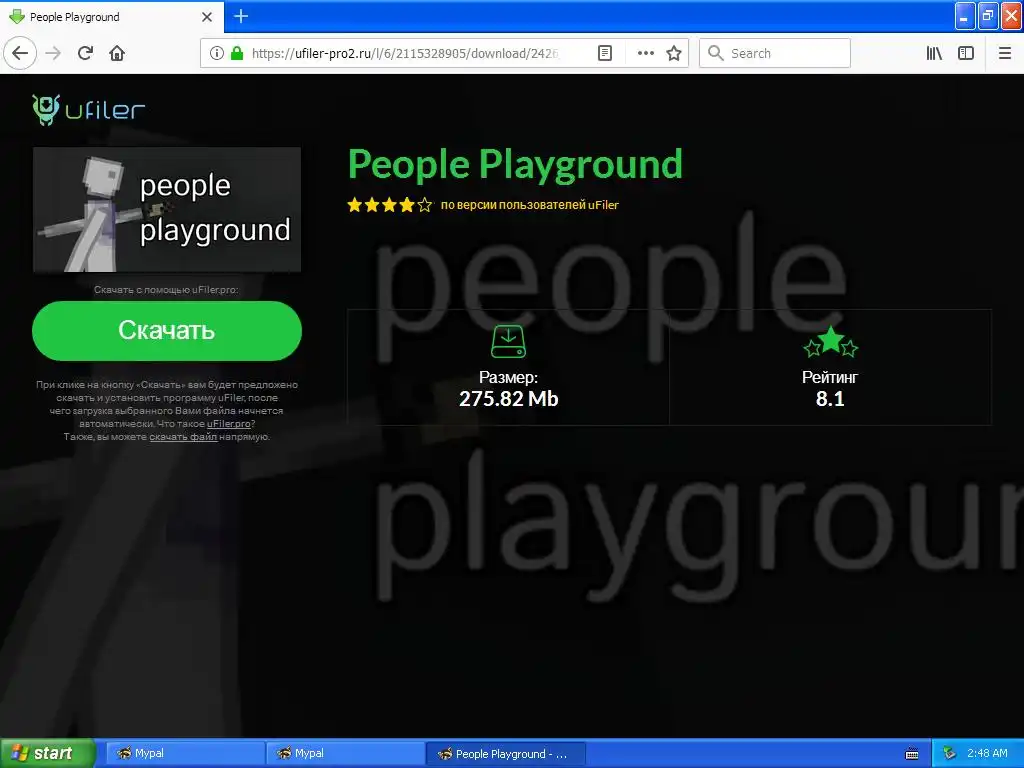Screen dimensions: 1024x768
Task: Click the 275.82 Mb size value
Action: 509,398
